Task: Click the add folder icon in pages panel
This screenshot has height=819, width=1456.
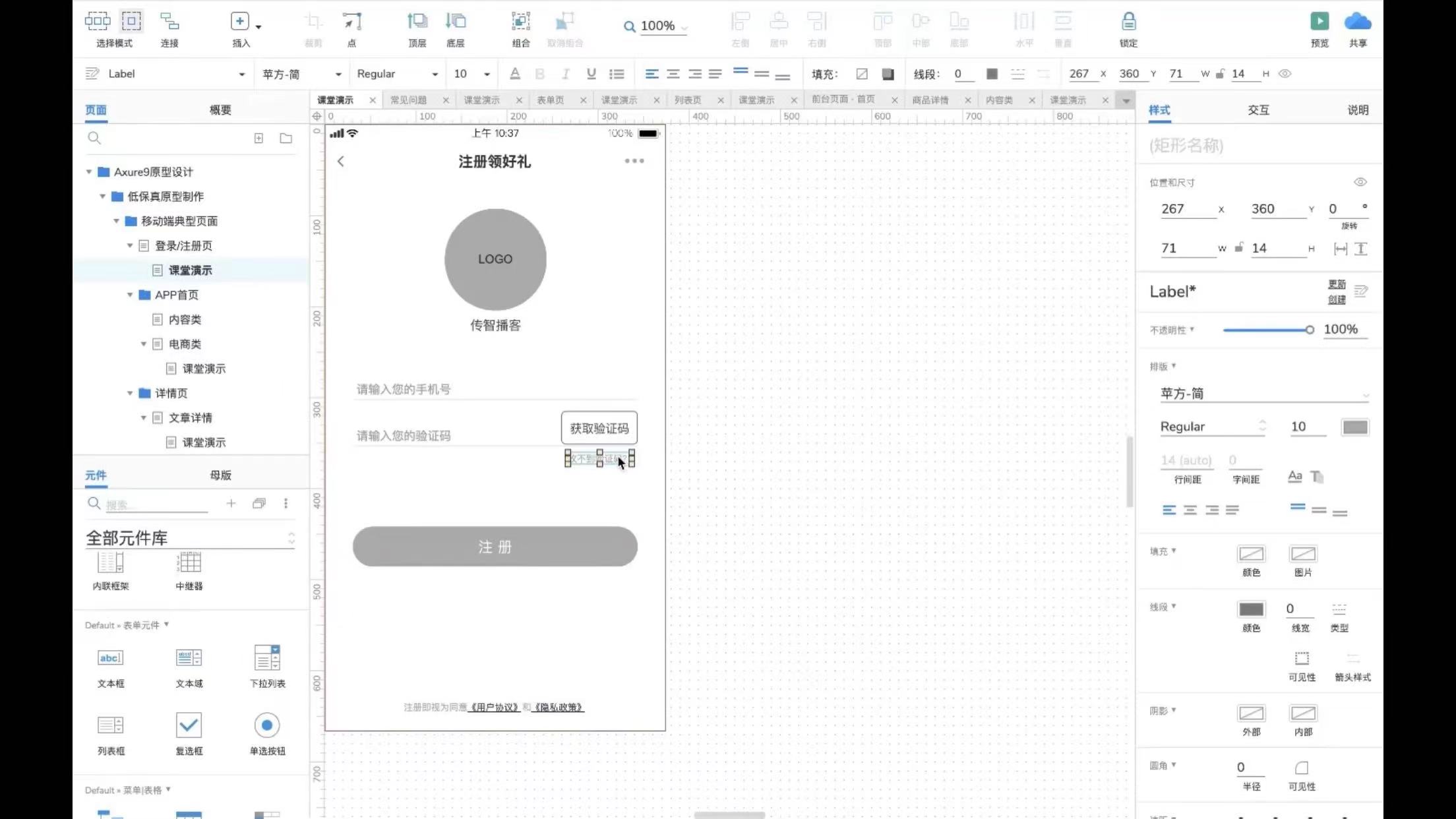Action: click(x=286, y=138)
